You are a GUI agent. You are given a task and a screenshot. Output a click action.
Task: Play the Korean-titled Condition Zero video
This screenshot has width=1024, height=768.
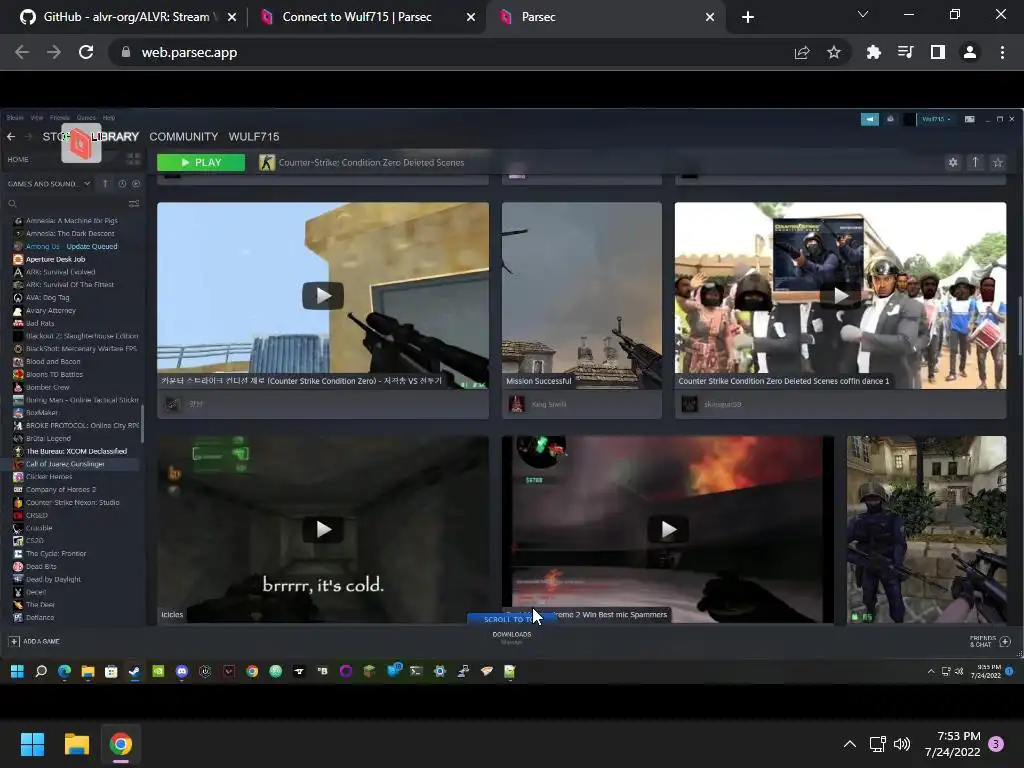[323, 296]
